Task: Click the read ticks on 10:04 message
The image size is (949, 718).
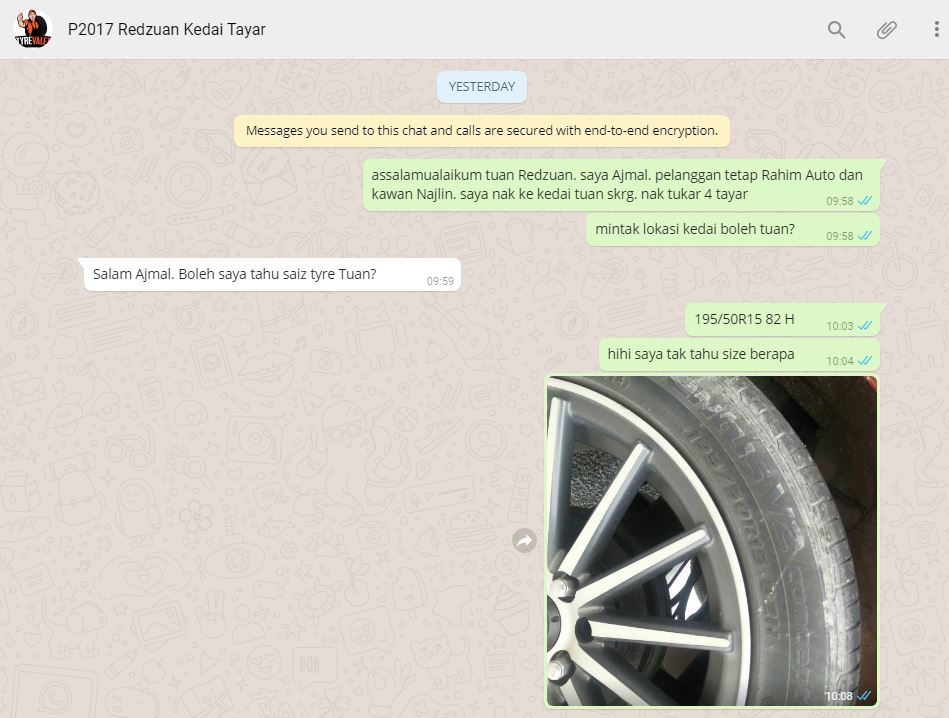Action: [865, 361]
